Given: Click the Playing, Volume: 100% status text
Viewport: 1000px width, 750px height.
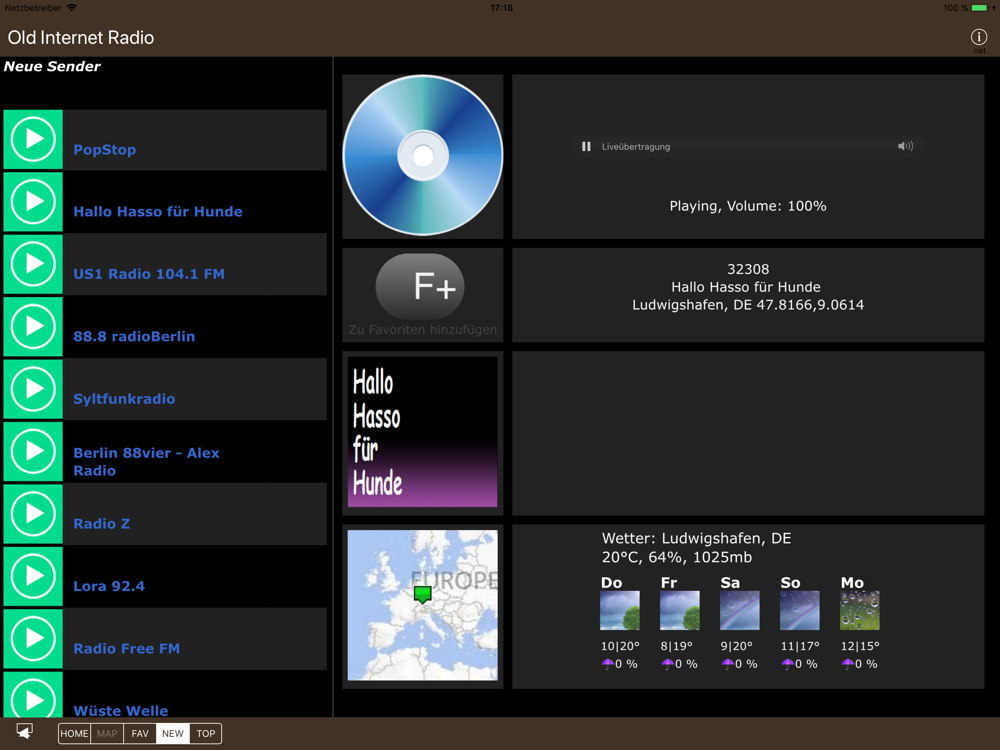Looking at the screenshot, I should (x=748, y=206).
